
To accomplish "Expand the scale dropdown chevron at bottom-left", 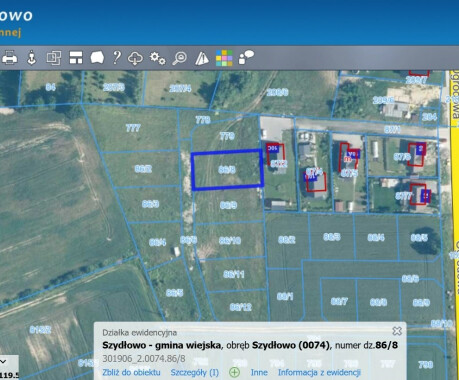I will (3, 361).
